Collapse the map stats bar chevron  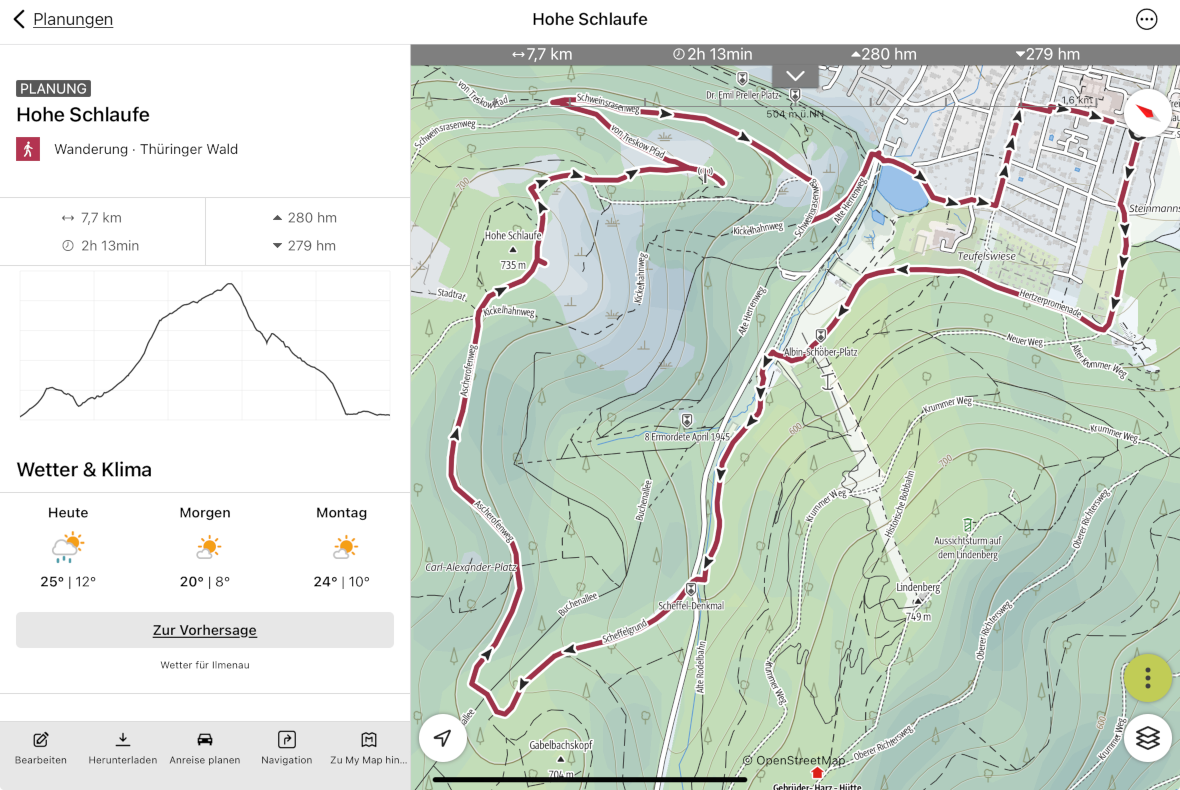tap(795, 76)
